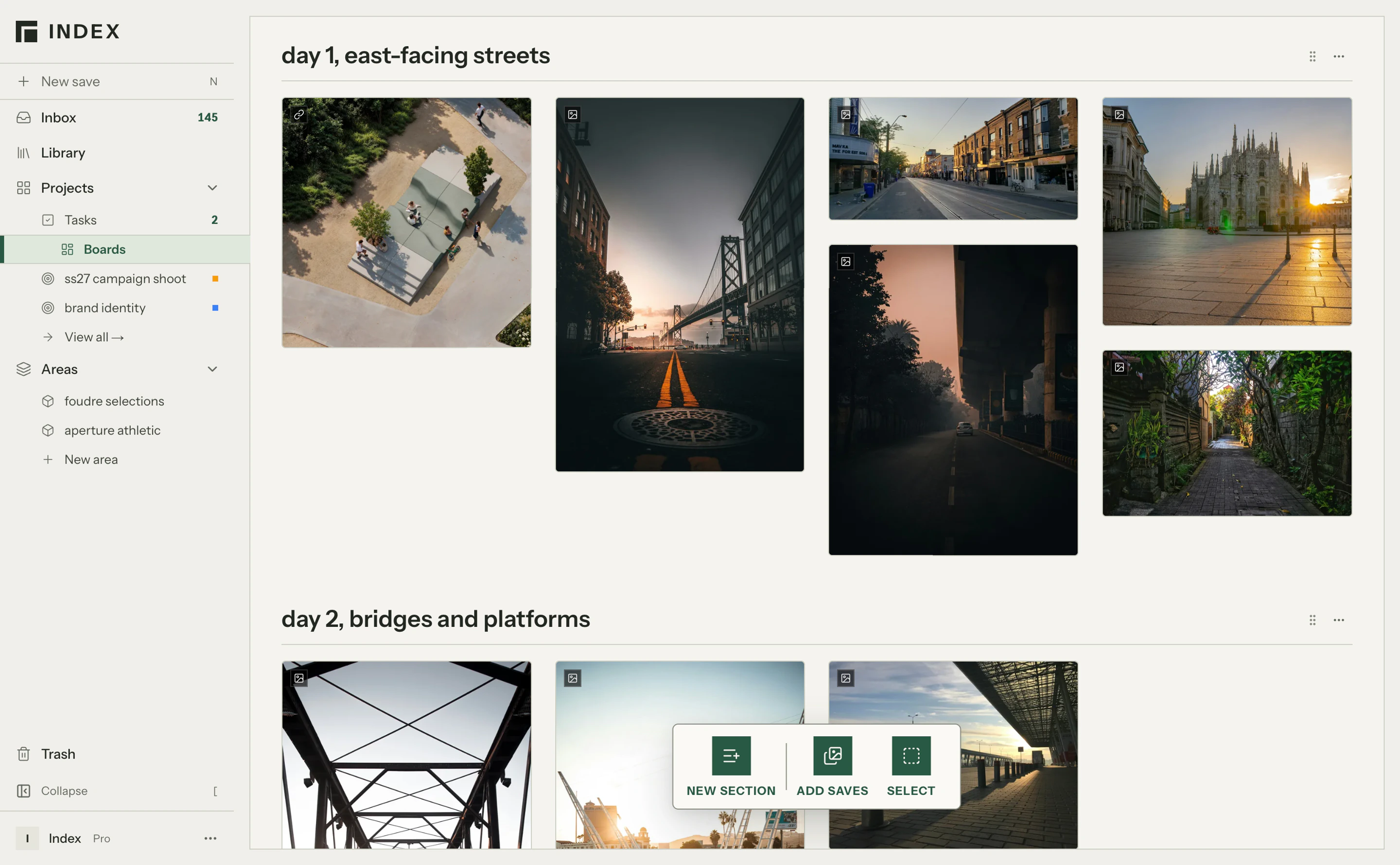The height and width of the screenshot is (865, 1400).
Task: Click the Inbox count 145
Action: point(208,117)
